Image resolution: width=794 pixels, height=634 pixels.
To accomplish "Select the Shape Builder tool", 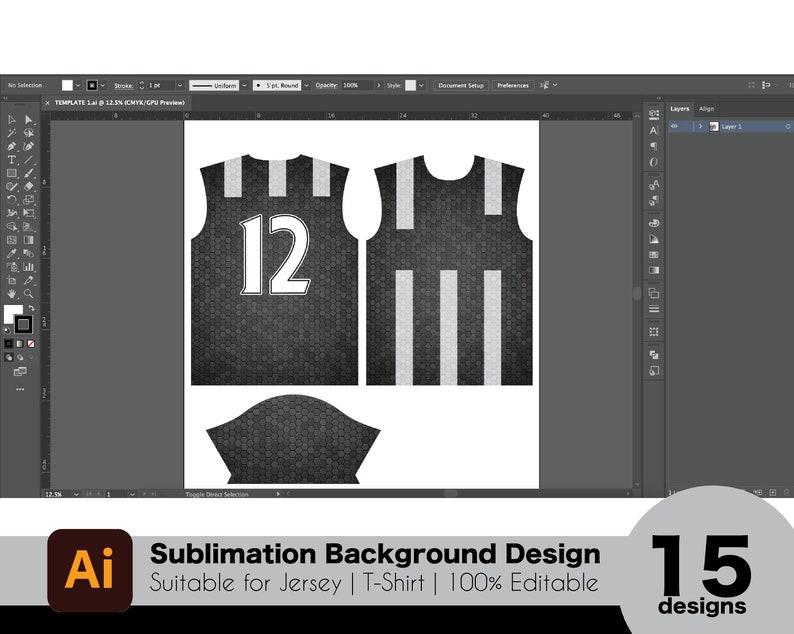I will click(x=12, y=227).
